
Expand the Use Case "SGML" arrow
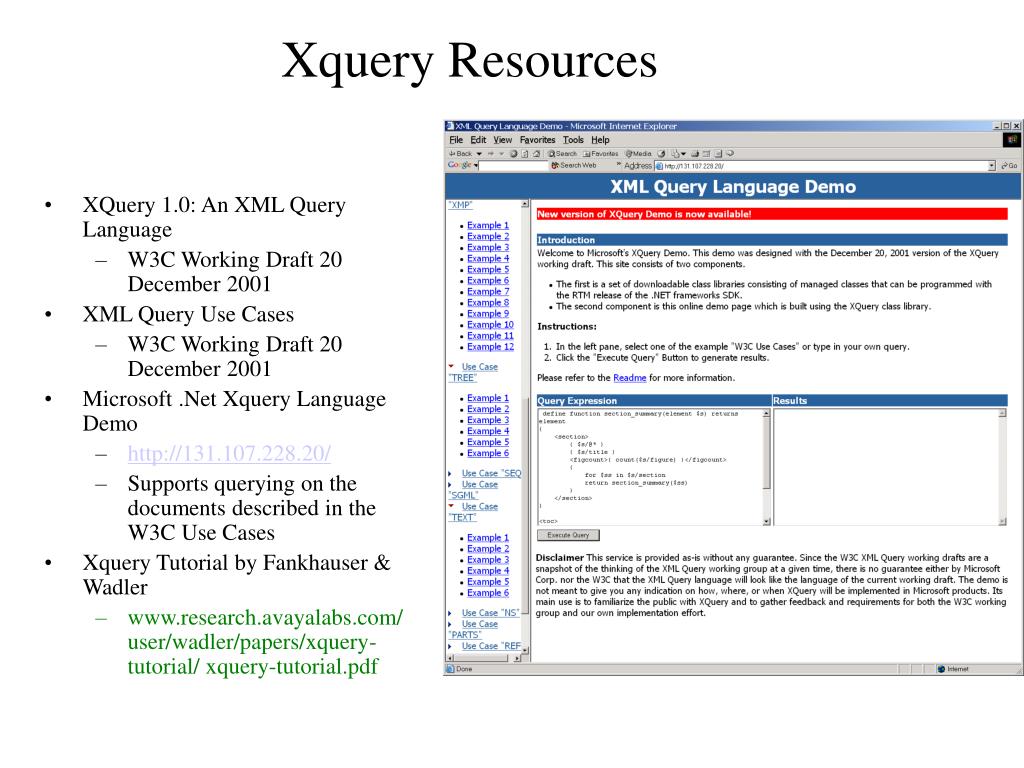point(450,485)
